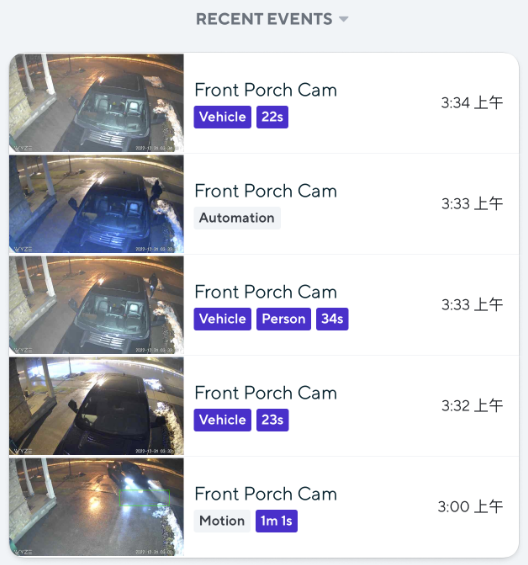Open the 3:32 vehicle event thumbnail
This screenshot has height=565, width=528.
(97, 406)
